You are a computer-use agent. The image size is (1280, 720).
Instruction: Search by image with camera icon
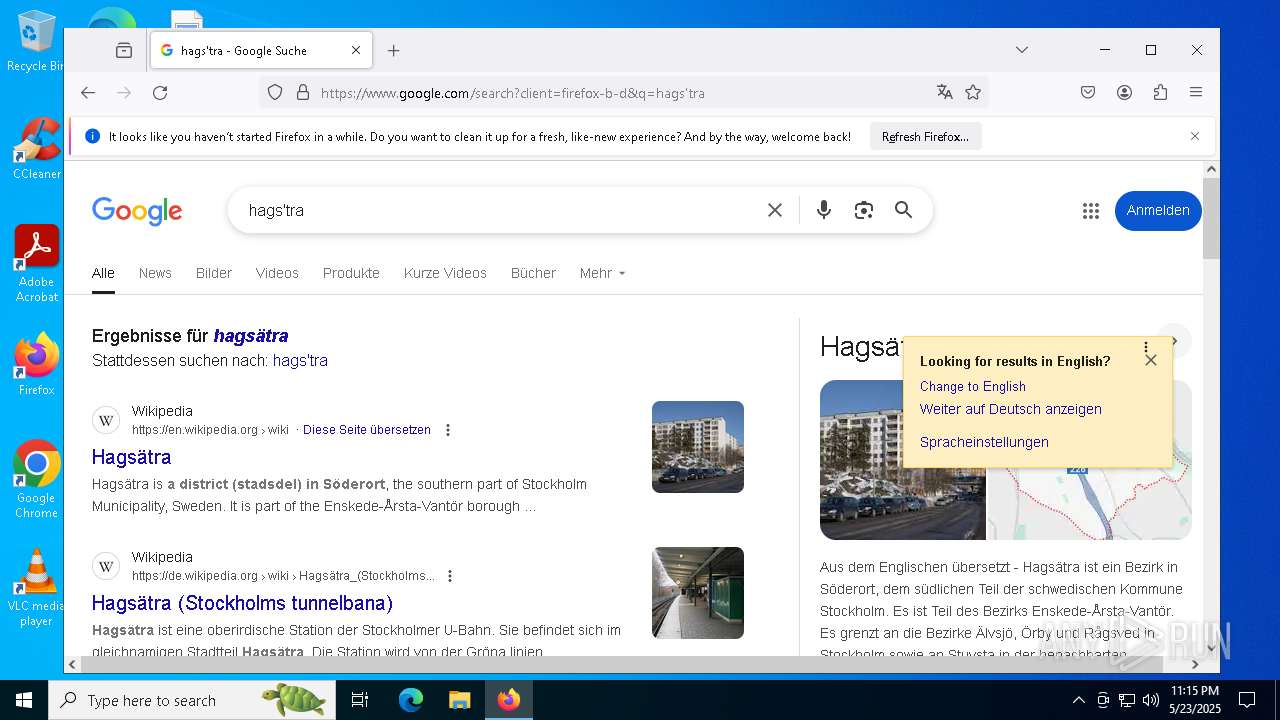[x=864, y=210]
